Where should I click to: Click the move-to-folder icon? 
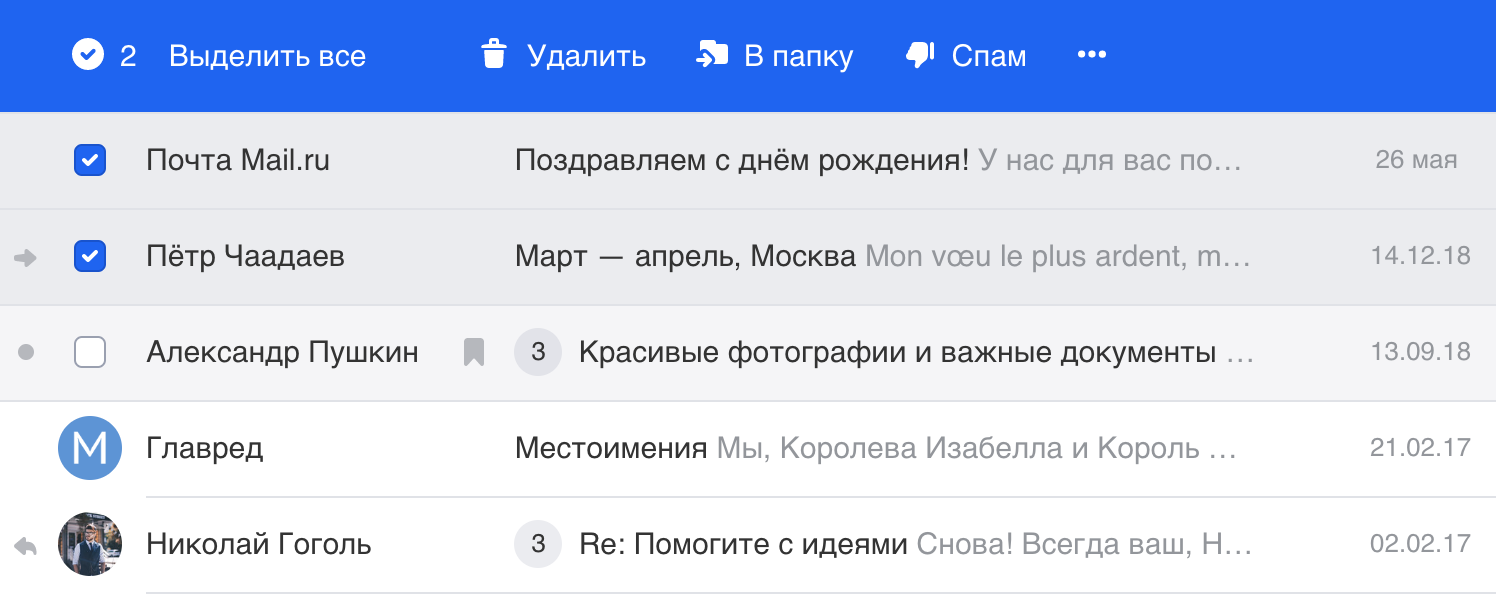pyautogui.click(x=712, y=55)
